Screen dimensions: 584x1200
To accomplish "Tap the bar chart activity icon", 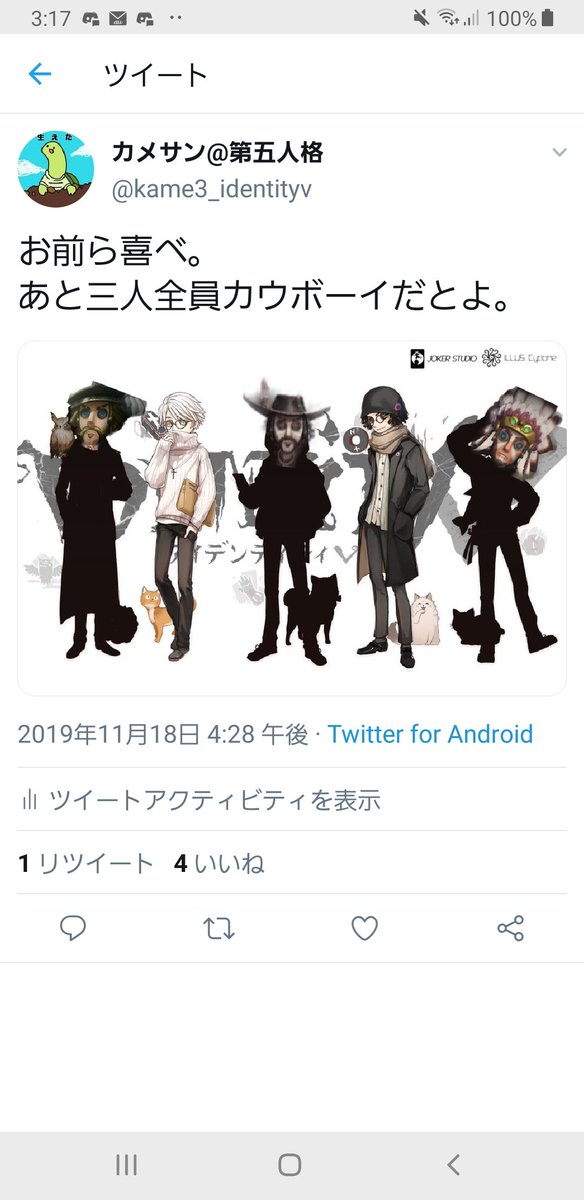I will tap(30, 800).
